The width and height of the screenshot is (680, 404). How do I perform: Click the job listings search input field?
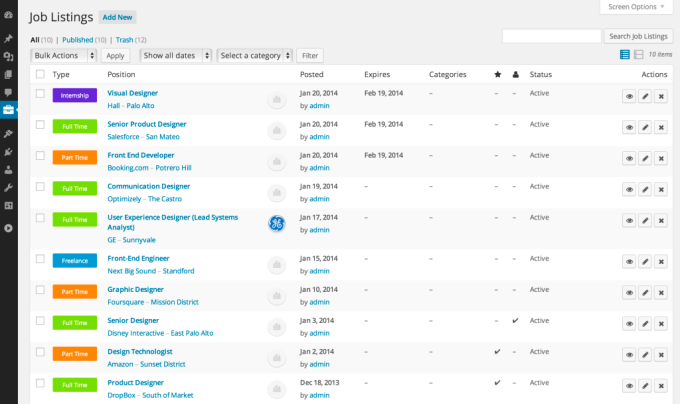pos(552,36)
